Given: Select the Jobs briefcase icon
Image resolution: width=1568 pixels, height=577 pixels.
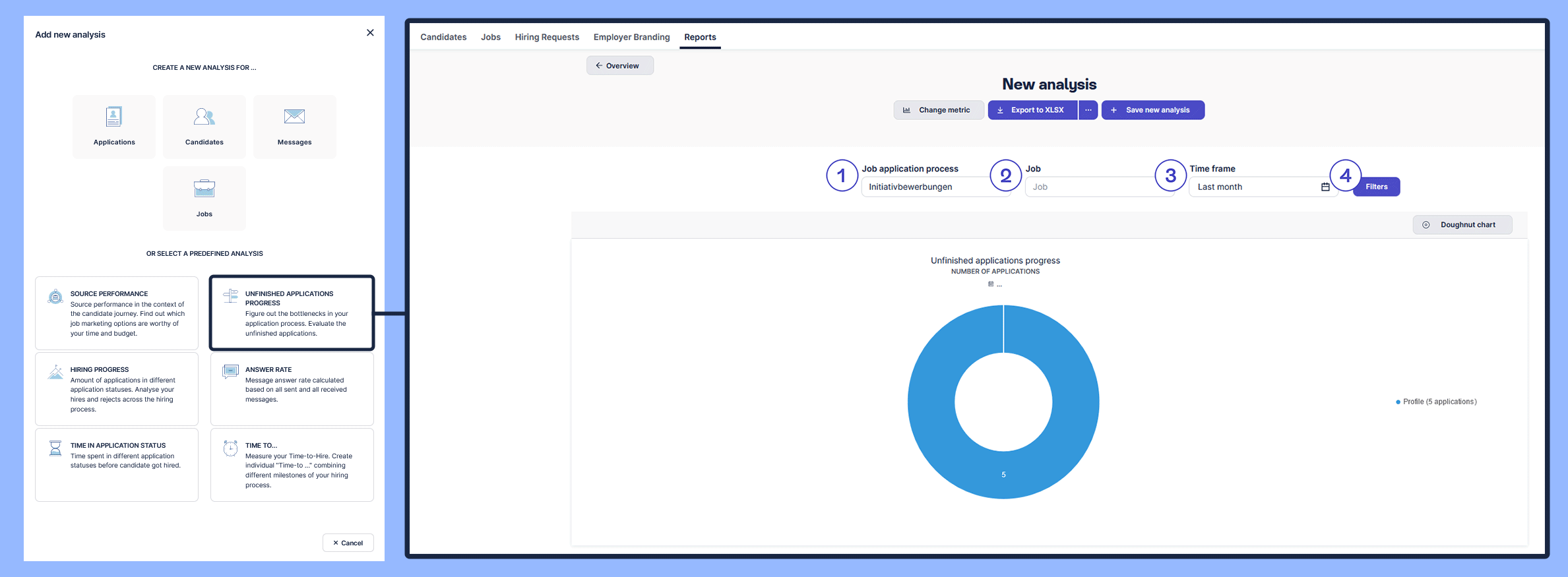Looking at the screenshot, I should point(204,189).
